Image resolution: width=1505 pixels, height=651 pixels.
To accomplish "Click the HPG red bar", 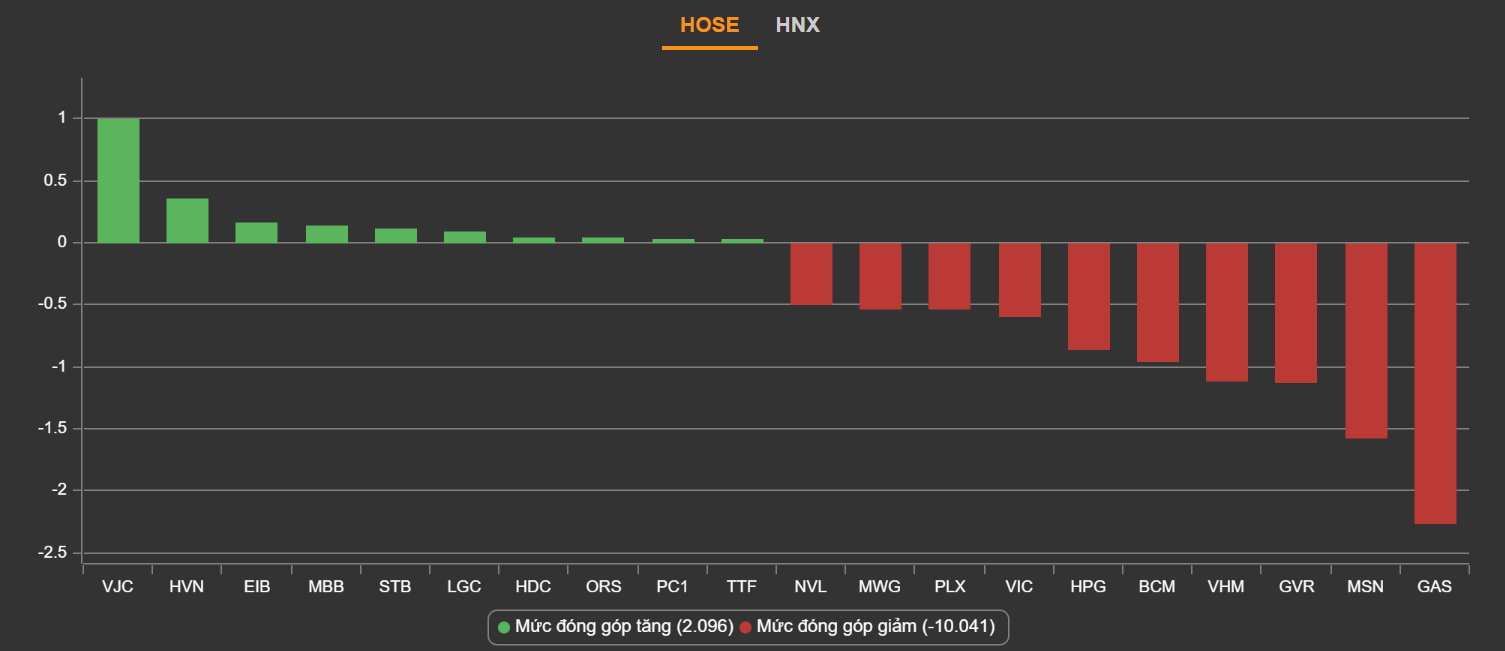I will click(x=1088, y=296).
